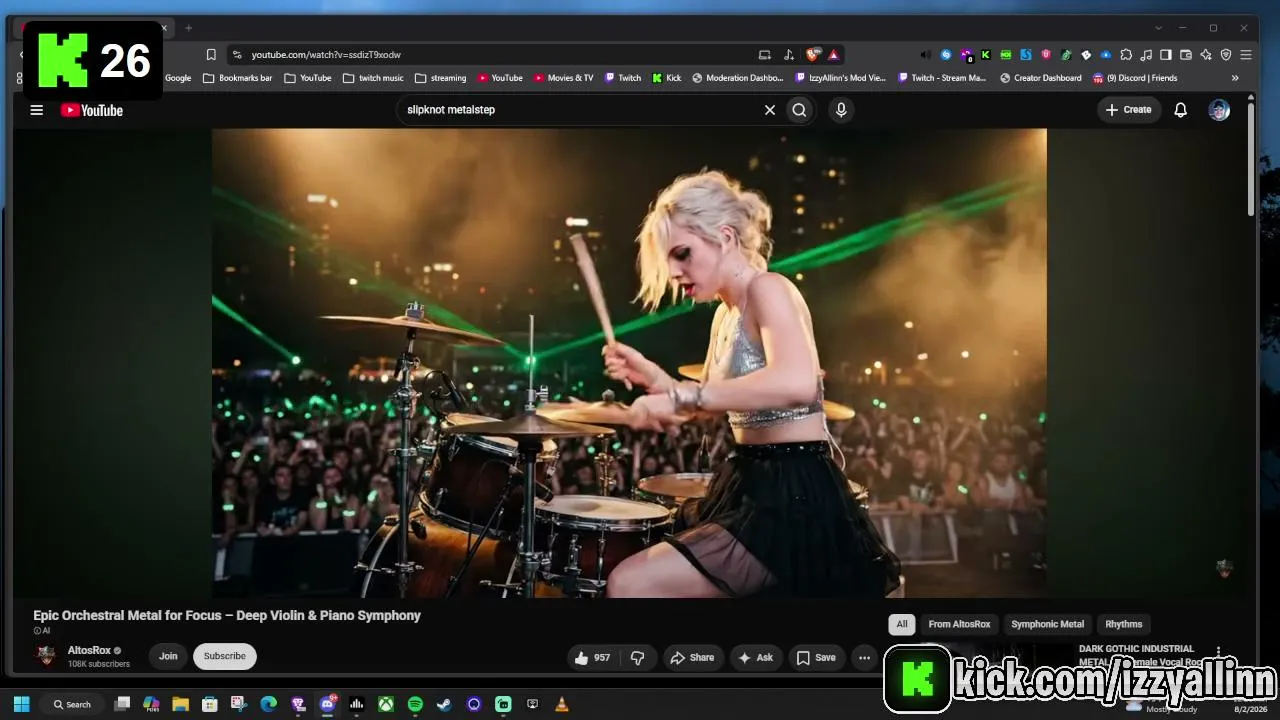Open Brave Shields lion icon

(x=813, y=55)
